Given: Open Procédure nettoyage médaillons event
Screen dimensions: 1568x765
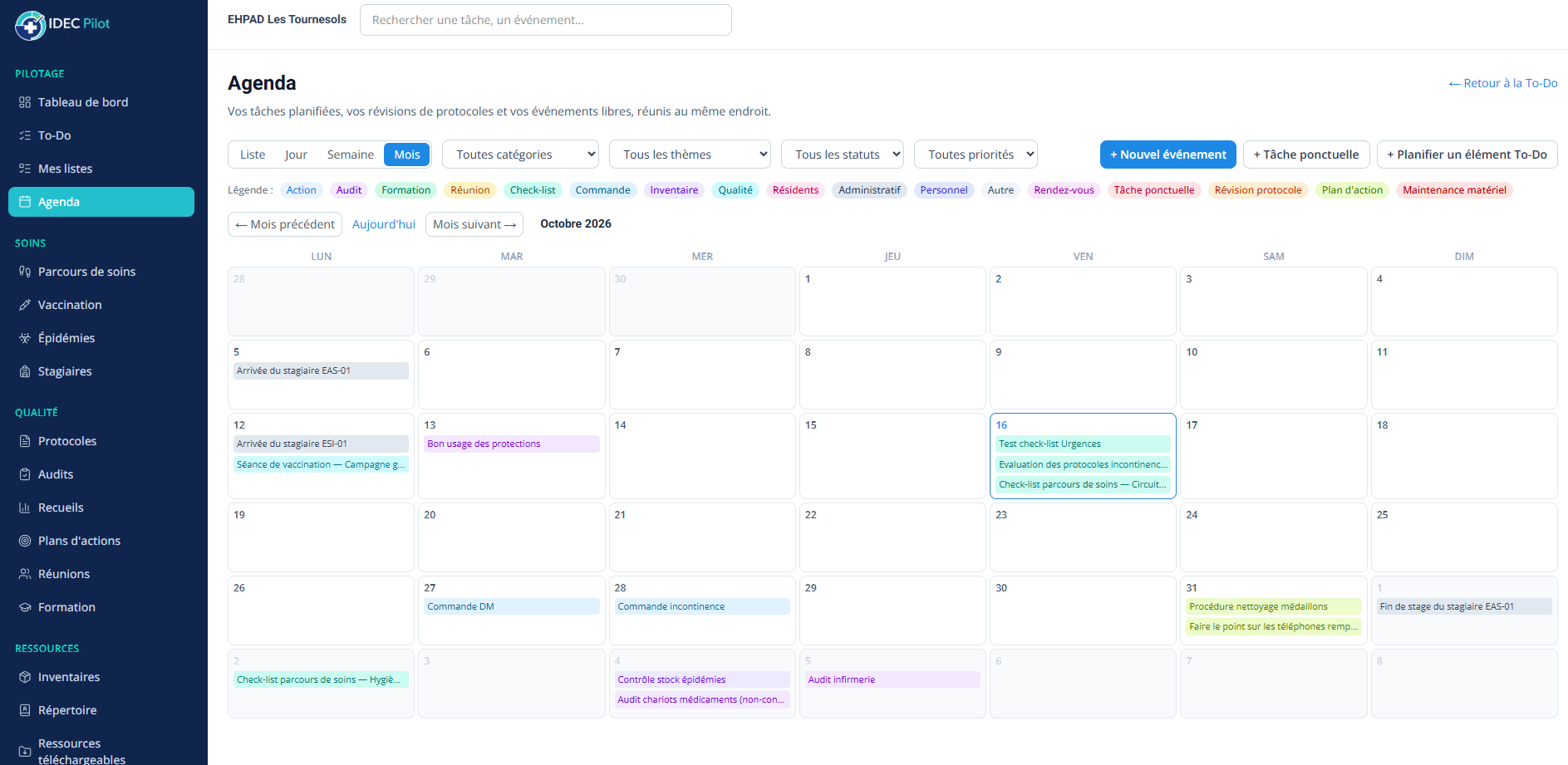Looking at the screenshot, I should coord(1274,606).
